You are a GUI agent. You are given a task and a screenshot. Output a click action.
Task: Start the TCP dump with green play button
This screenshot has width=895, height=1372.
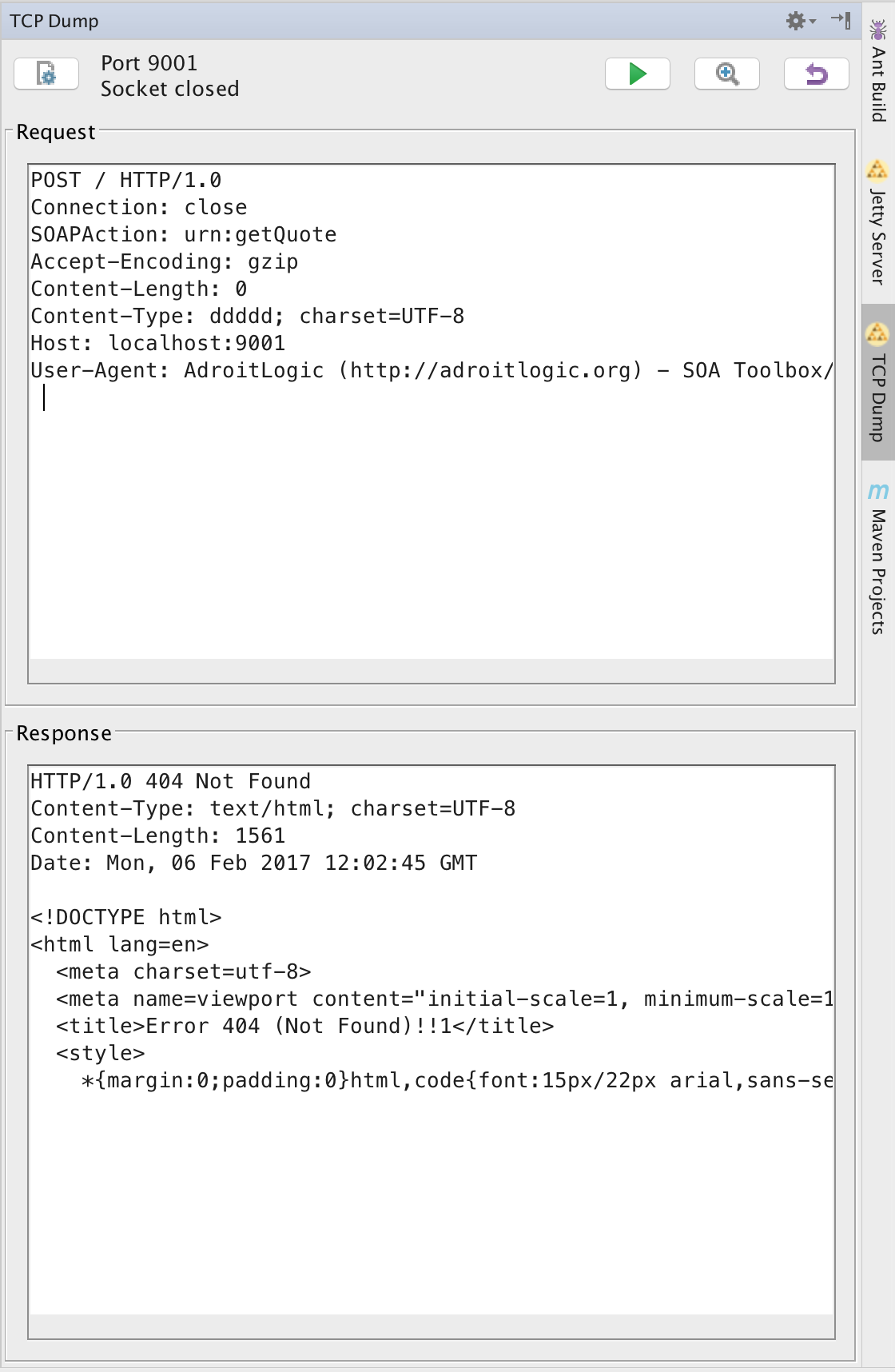(x=637, y=74)
